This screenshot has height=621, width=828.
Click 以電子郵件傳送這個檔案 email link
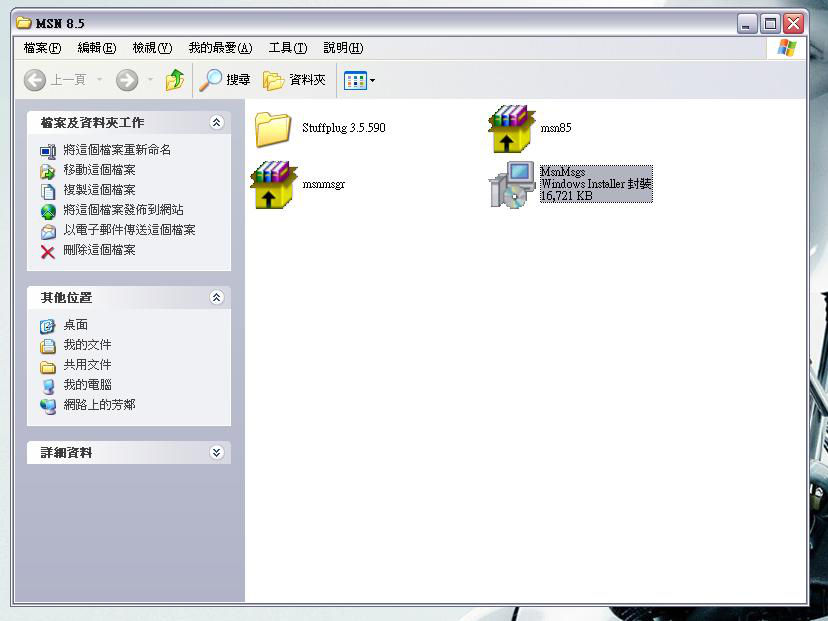point(129,230)
